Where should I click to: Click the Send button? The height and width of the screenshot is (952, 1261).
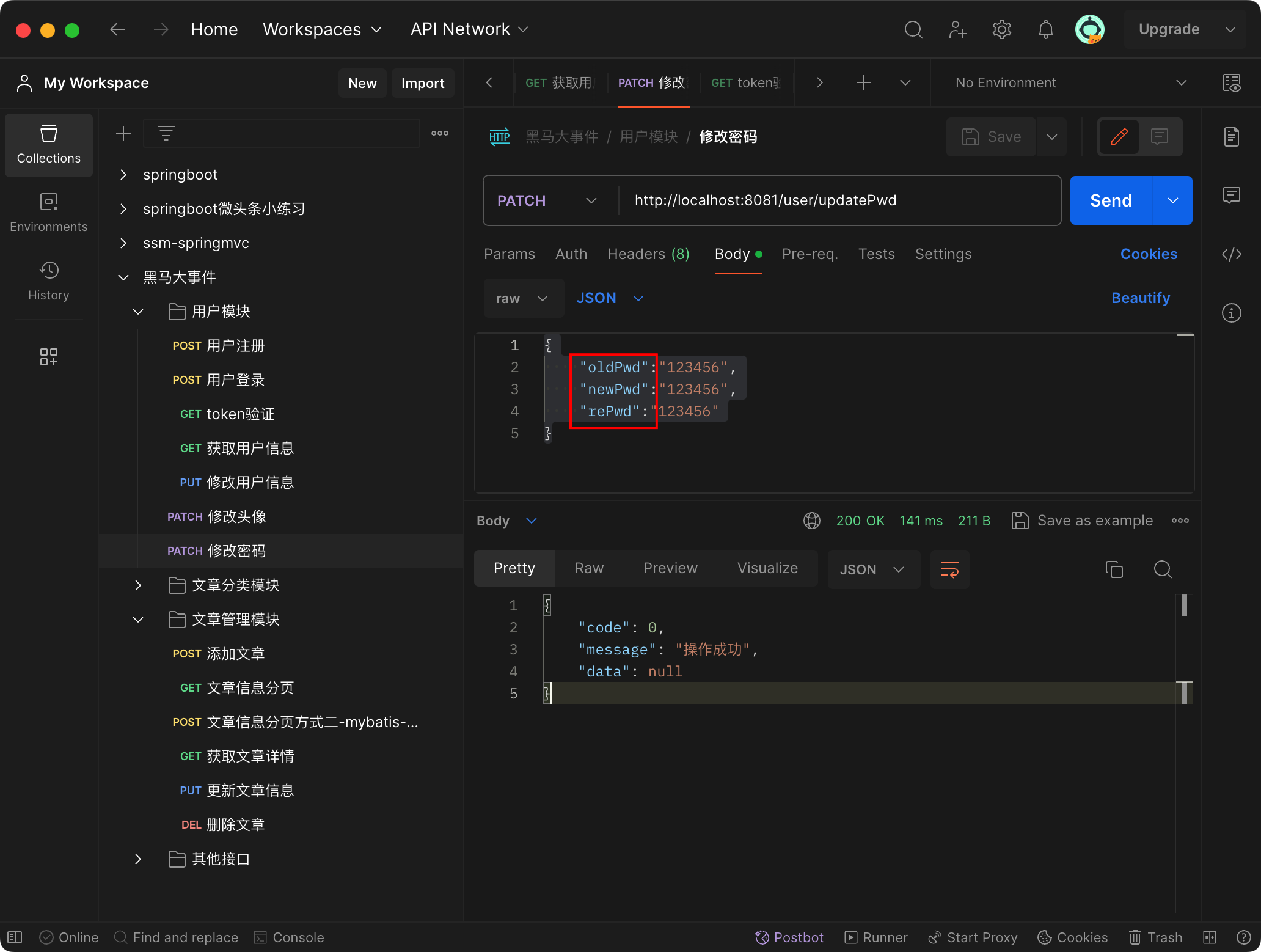coord(1110,200)
